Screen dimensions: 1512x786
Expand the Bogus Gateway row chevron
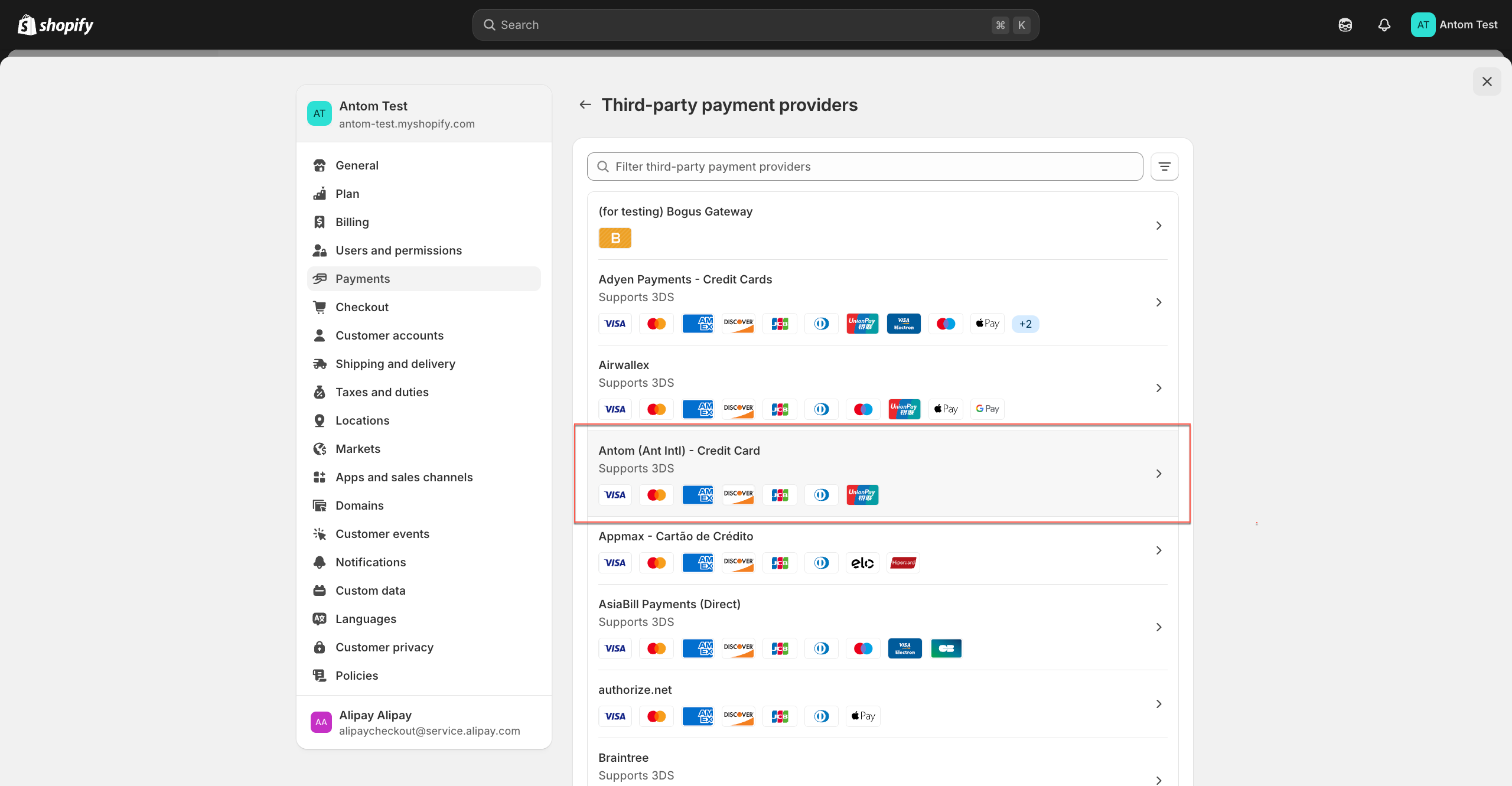[x=1159, y=226]
